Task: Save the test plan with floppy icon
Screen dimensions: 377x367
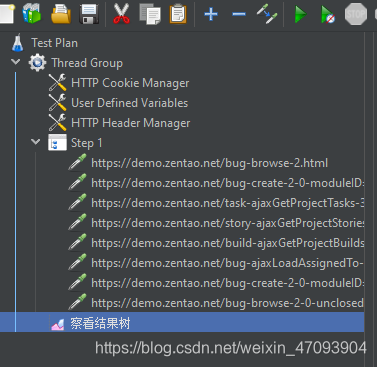Action: coord(89,14)
